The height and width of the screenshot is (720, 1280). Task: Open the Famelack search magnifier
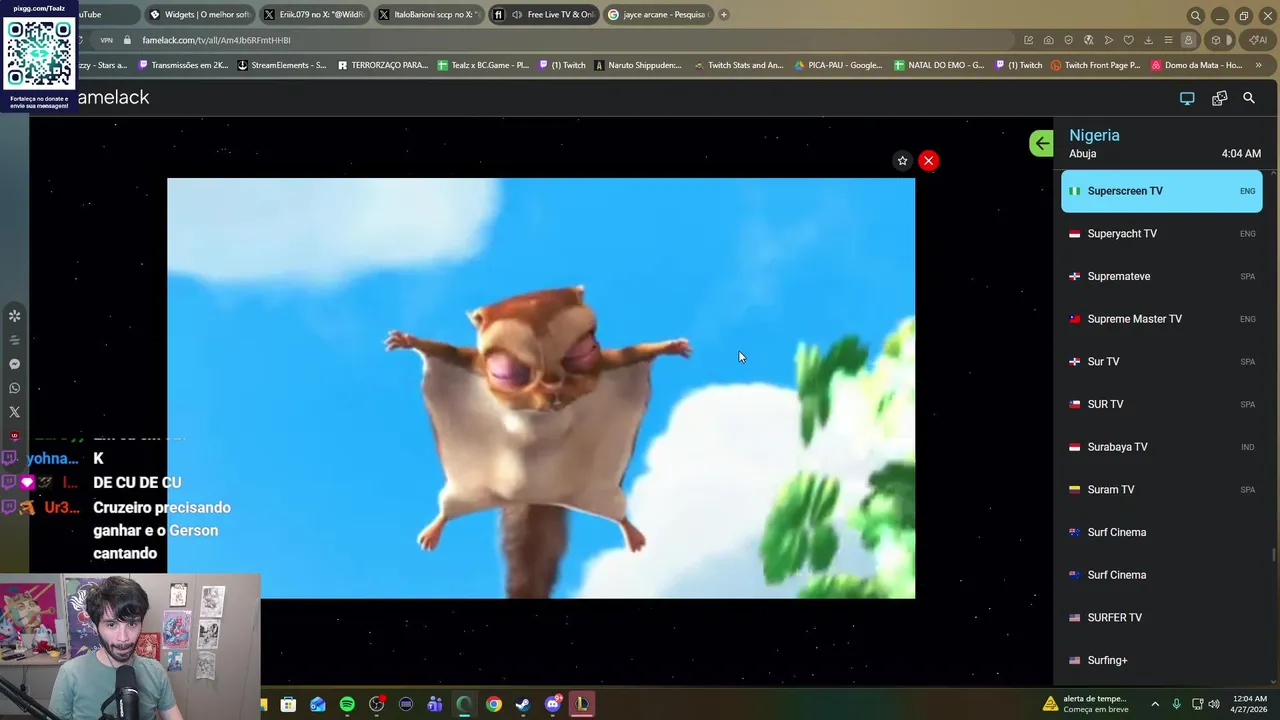coord(1249,98)
